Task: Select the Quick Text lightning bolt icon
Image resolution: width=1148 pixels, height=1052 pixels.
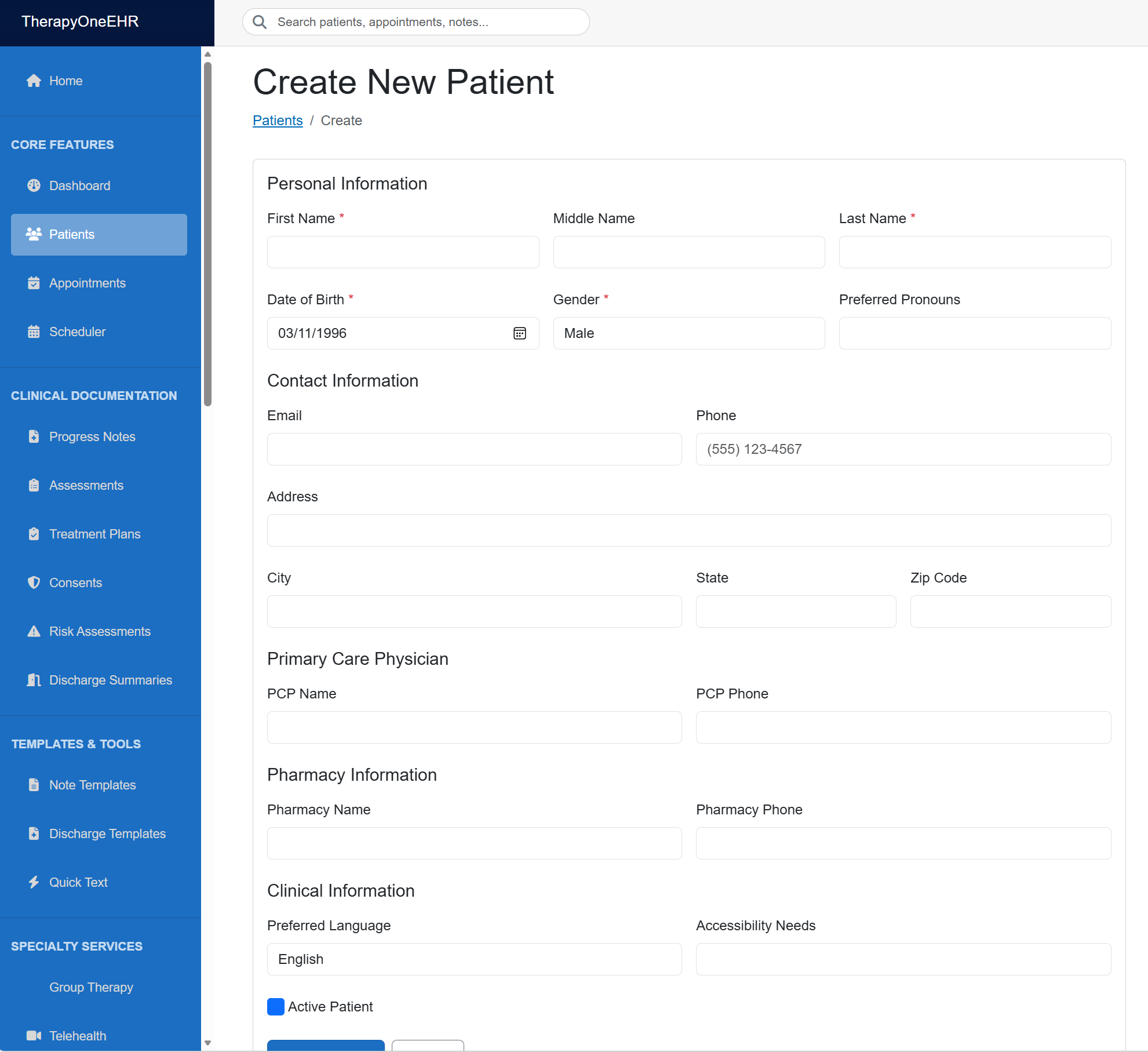Action: click(x=34, y=882)
